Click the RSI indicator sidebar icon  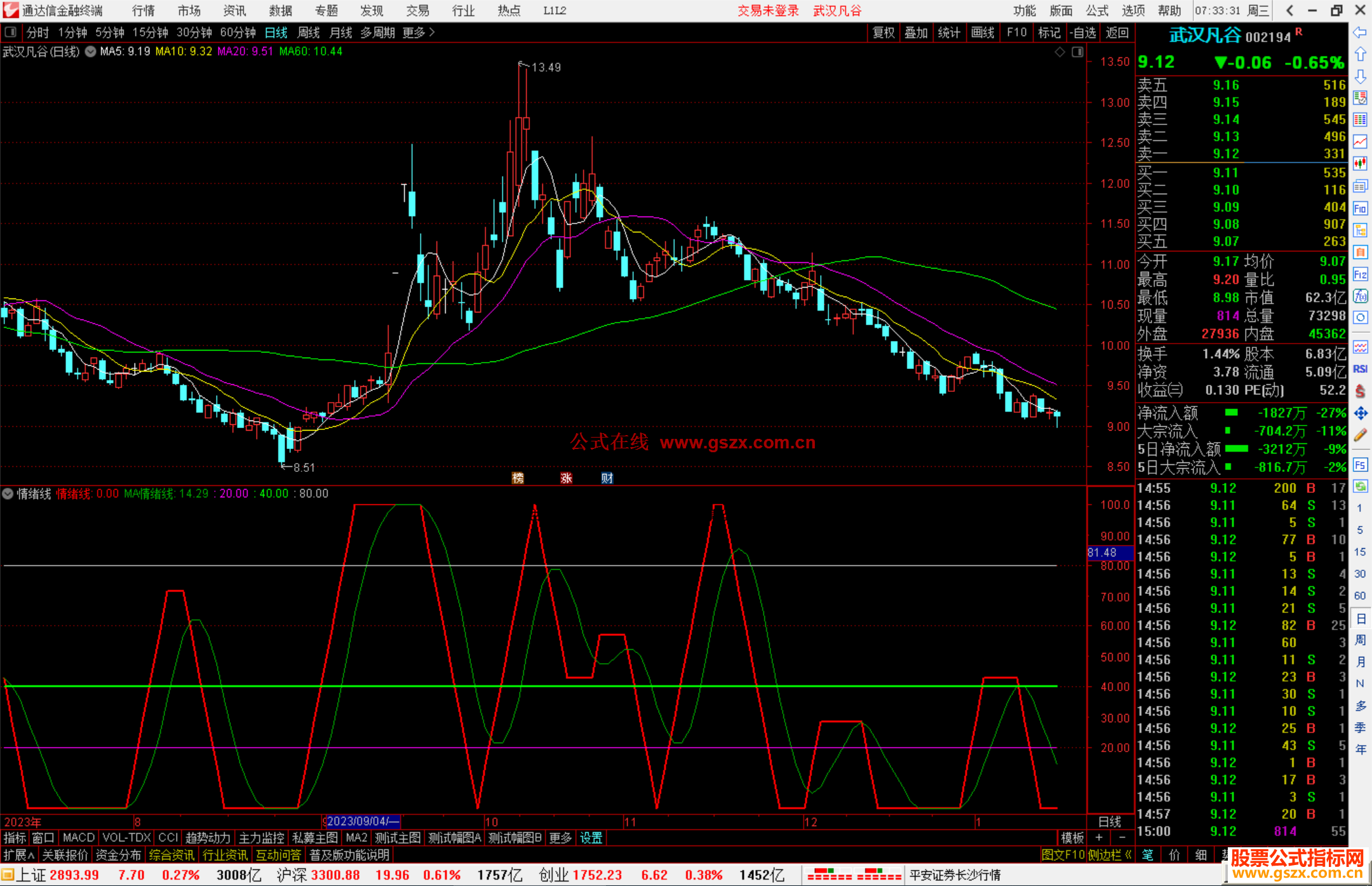(1360, 369)
